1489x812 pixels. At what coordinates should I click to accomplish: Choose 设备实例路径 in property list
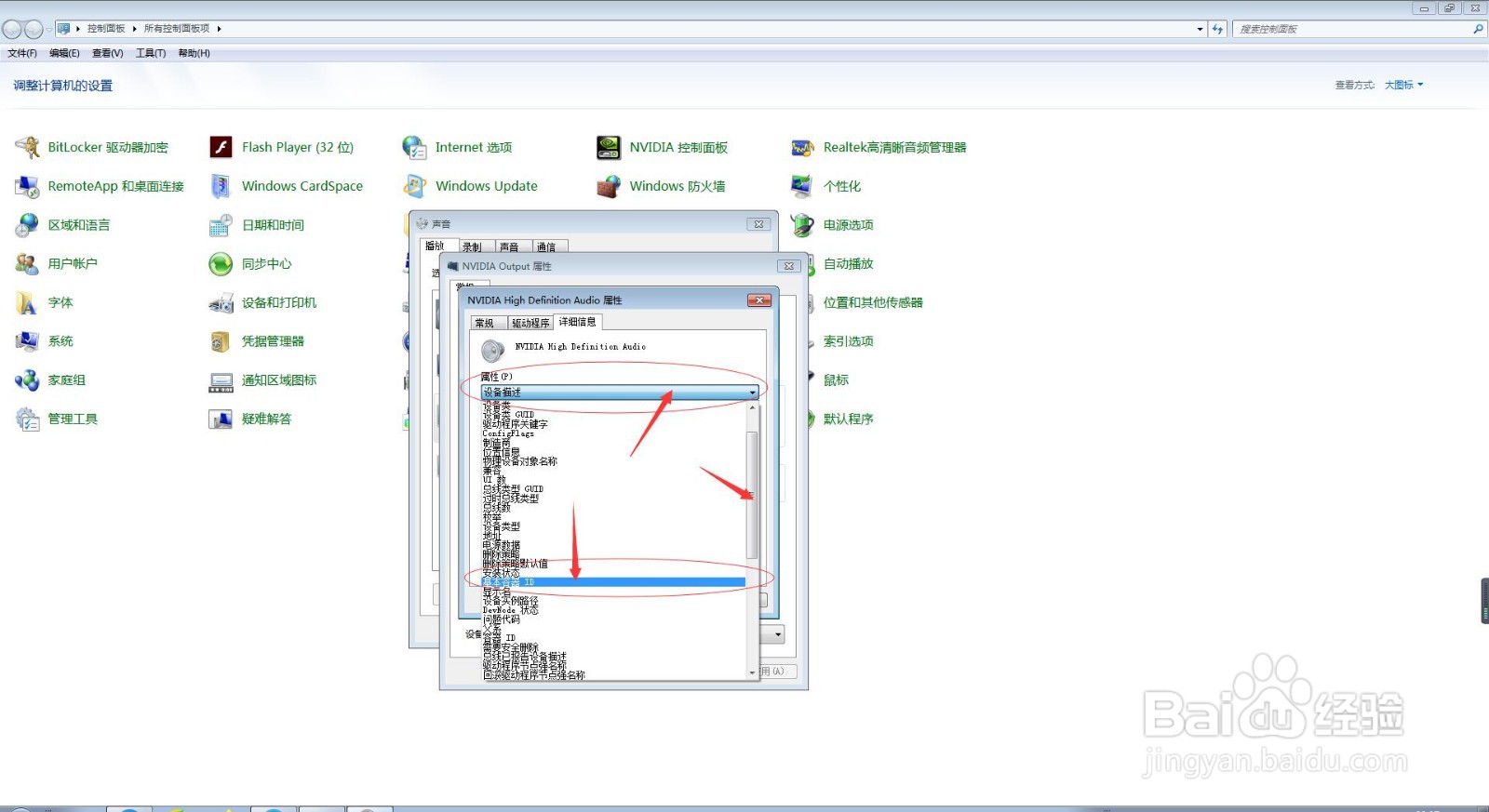click(613, 601)
